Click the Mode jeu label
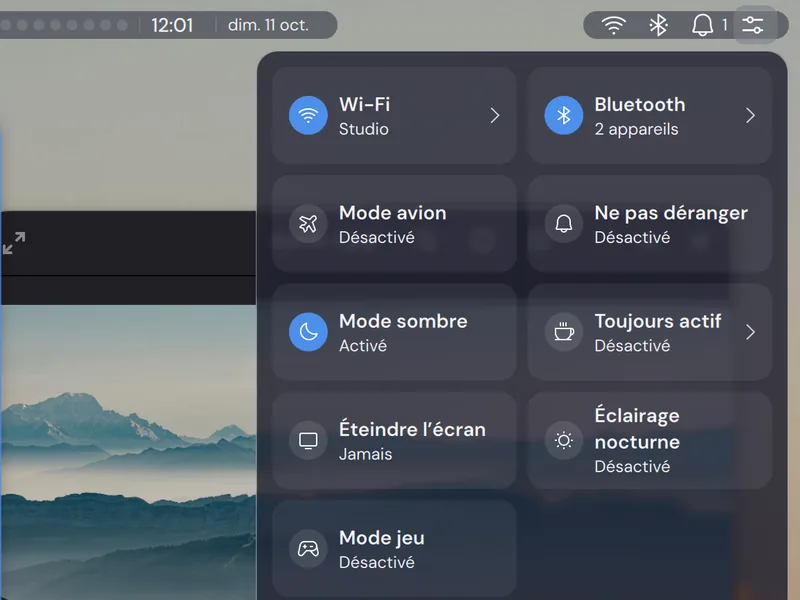 pos(382,538)
